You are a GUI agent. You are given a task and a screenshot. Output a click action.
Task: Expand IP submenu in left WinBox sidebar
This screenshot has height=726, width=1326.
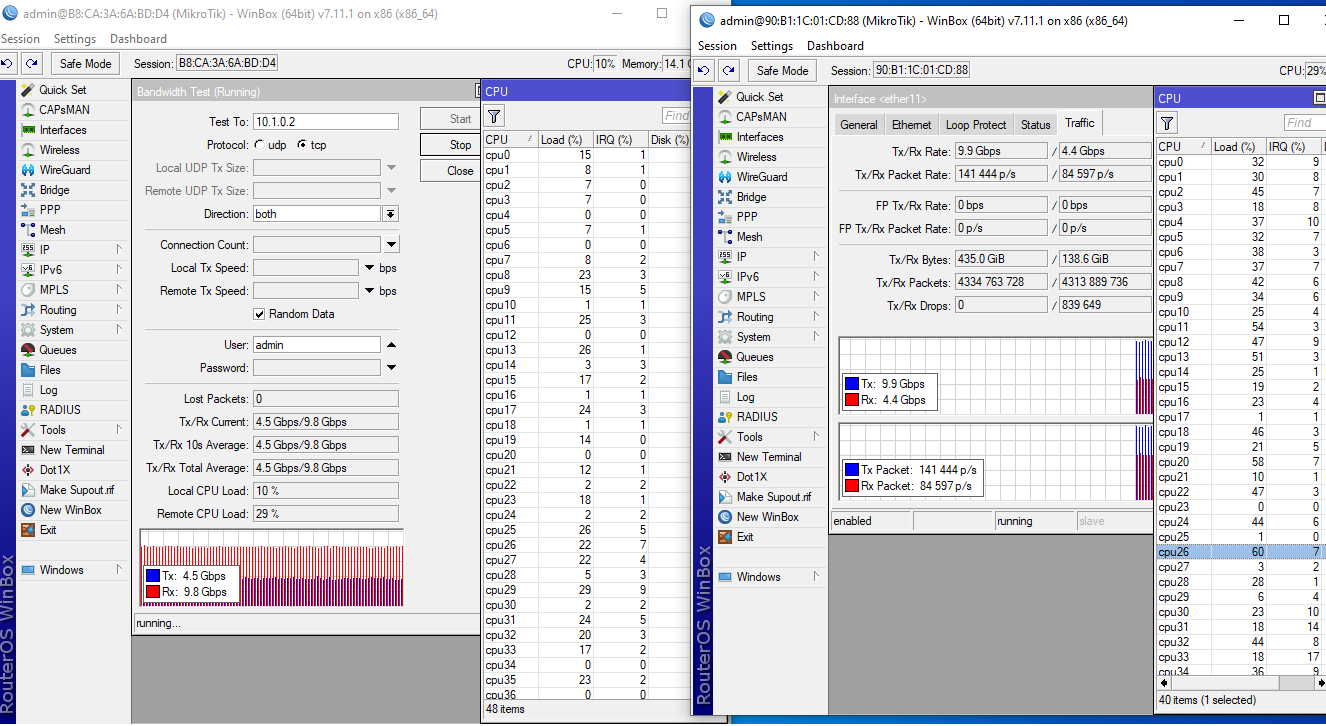pos(119,250)
